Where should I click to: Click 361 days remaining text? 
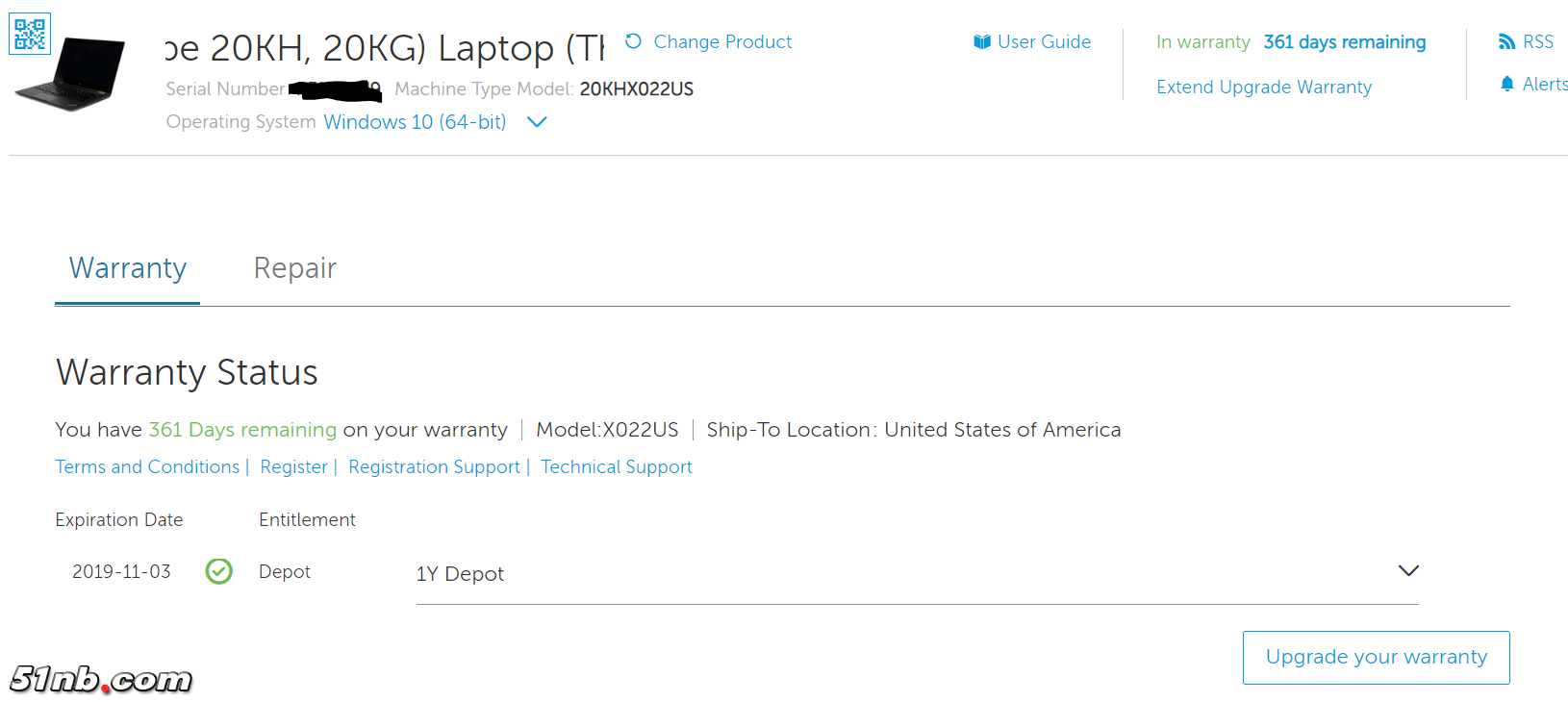1344,41
